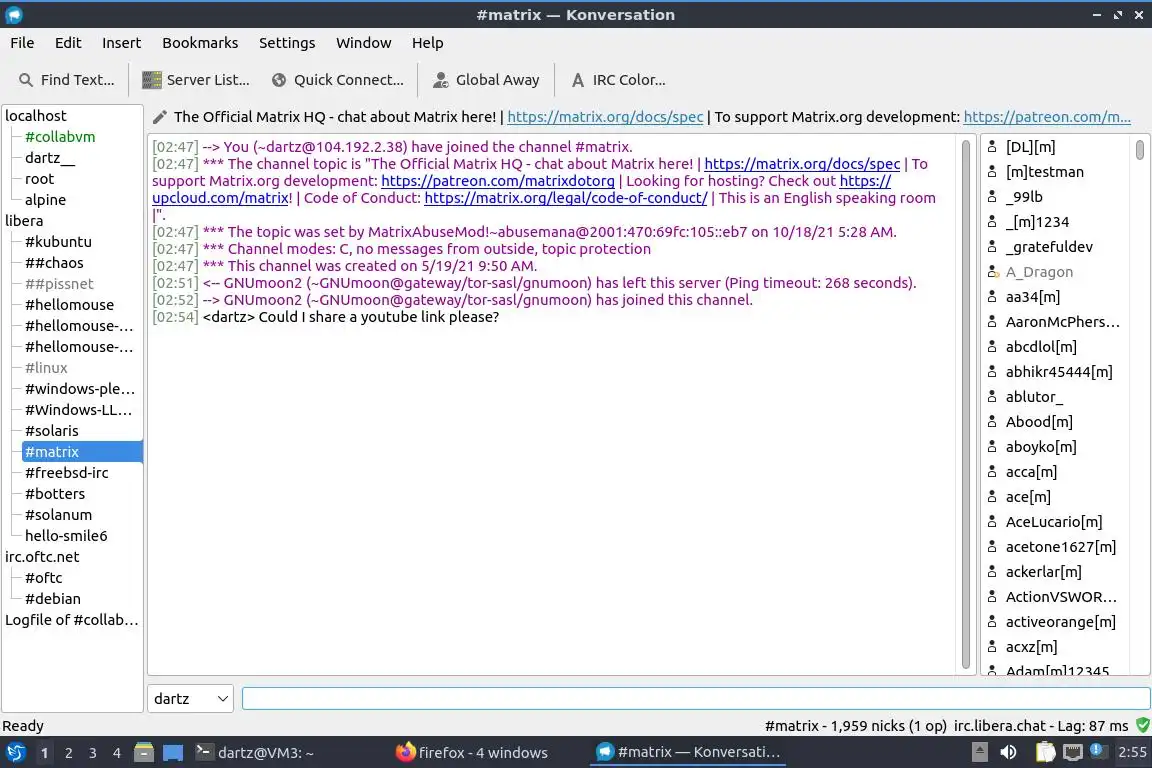Image resolution: width=1152 pixels, height=768 pixels.
Task: Open IRC Color picker tool
Action: tap(618, 80)
